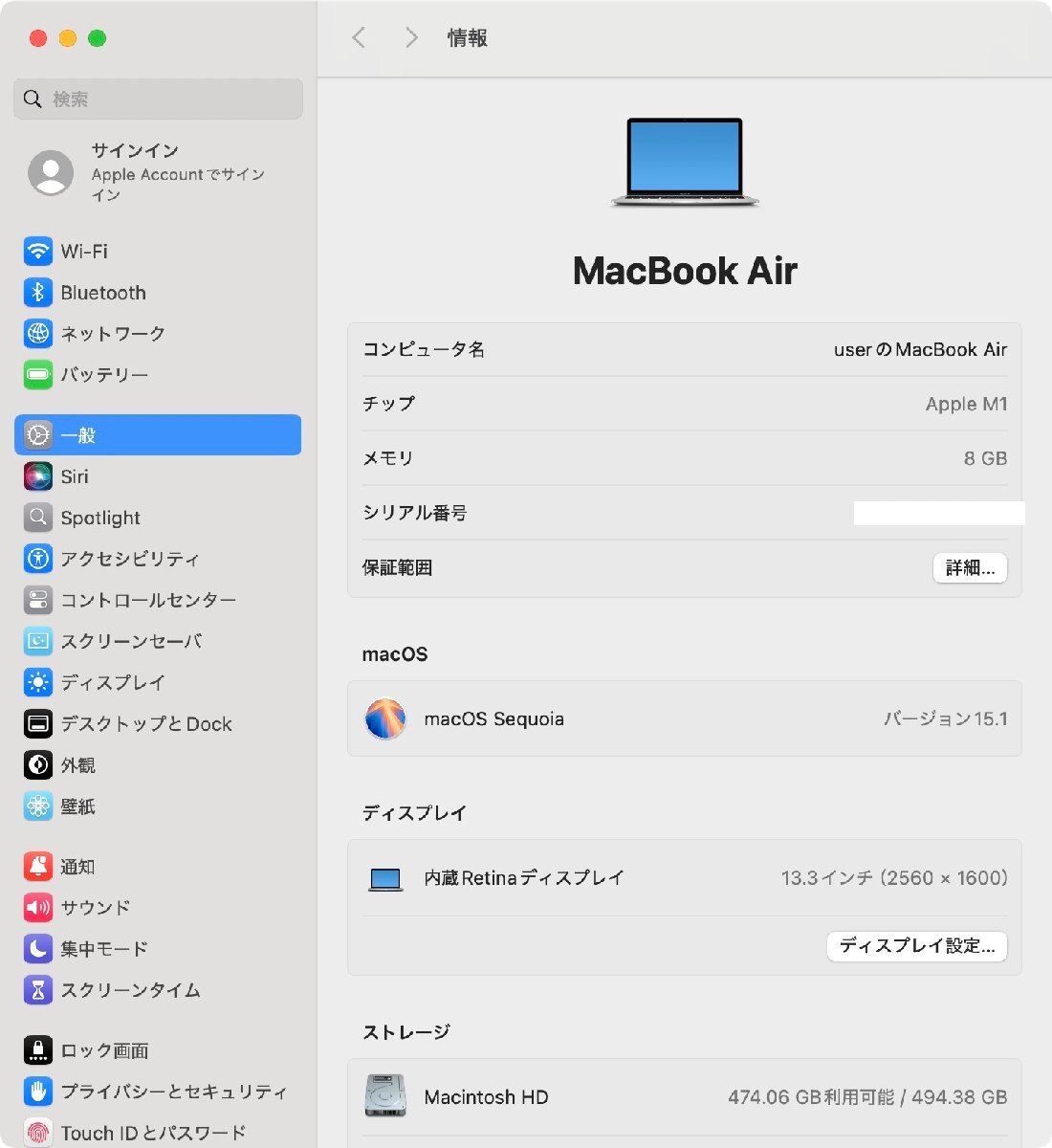The height and width of the screenshot is (1148, 1052).
Task: Select the 壁紙 wallpaper icon
Action: (38, 806)
